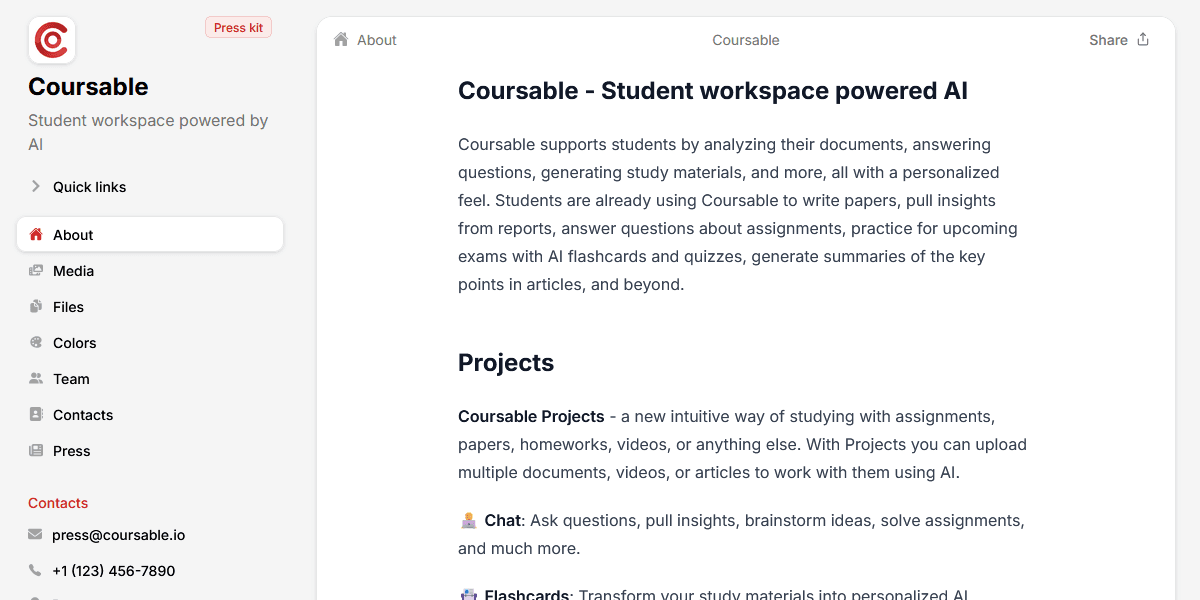Click the Coursable logo icon
This screenshot has height=600, width=1200.
tap(52, 41)
